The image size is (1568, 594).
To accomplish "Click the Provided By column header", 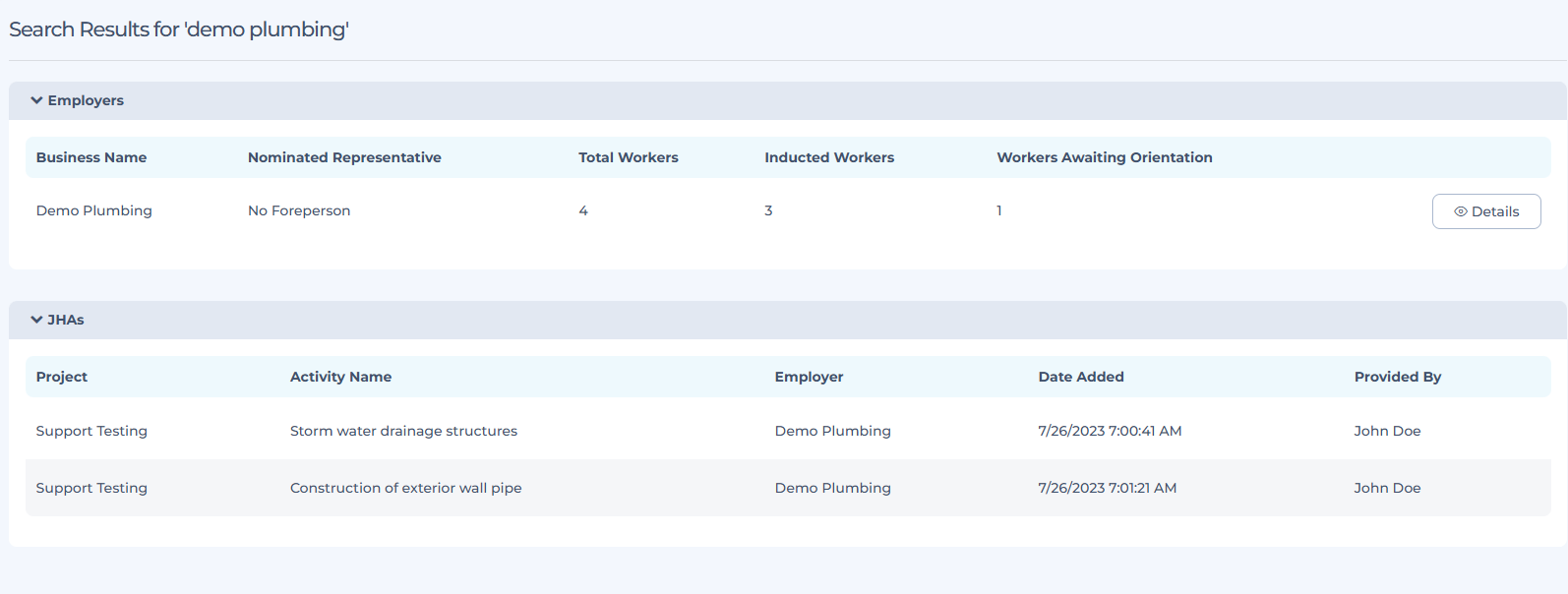I will pos(1397,377).
